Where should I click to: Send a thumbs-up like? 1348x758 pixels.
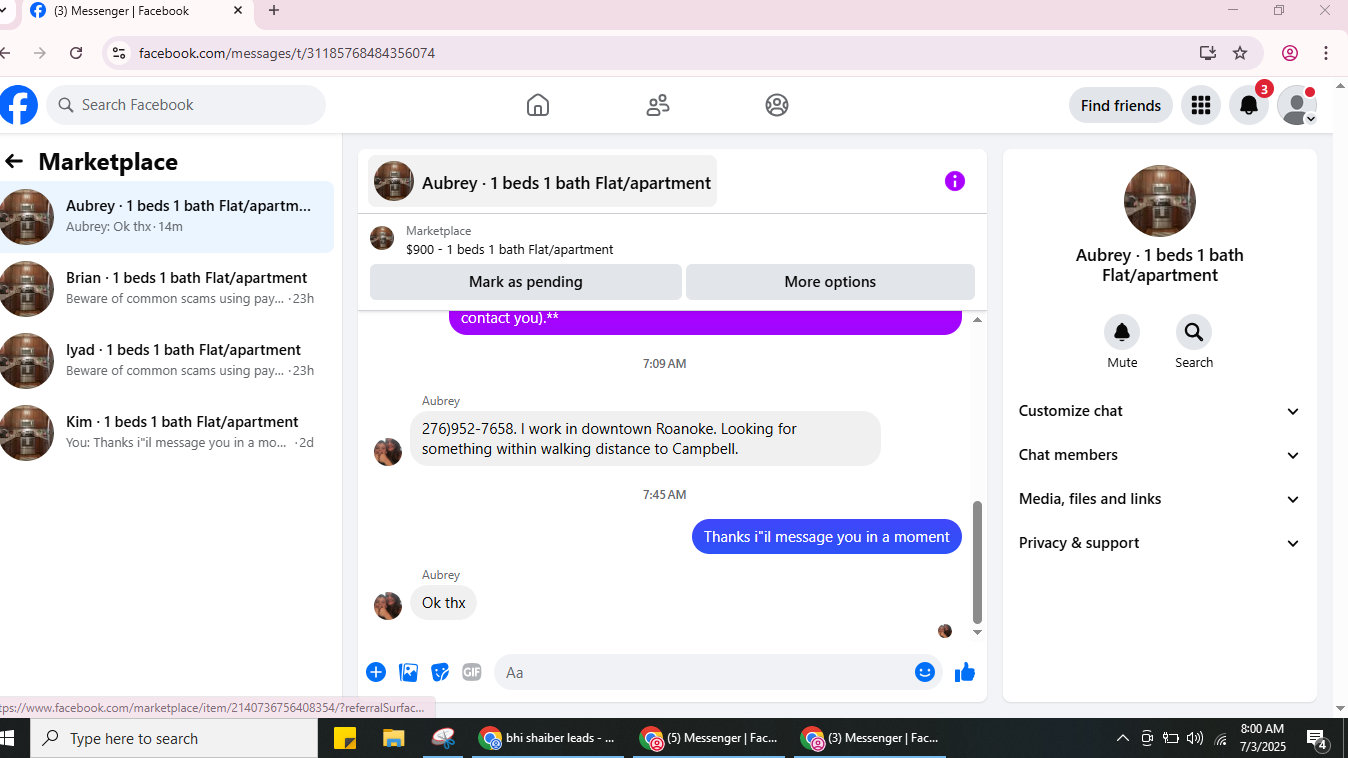coord(965,672)
